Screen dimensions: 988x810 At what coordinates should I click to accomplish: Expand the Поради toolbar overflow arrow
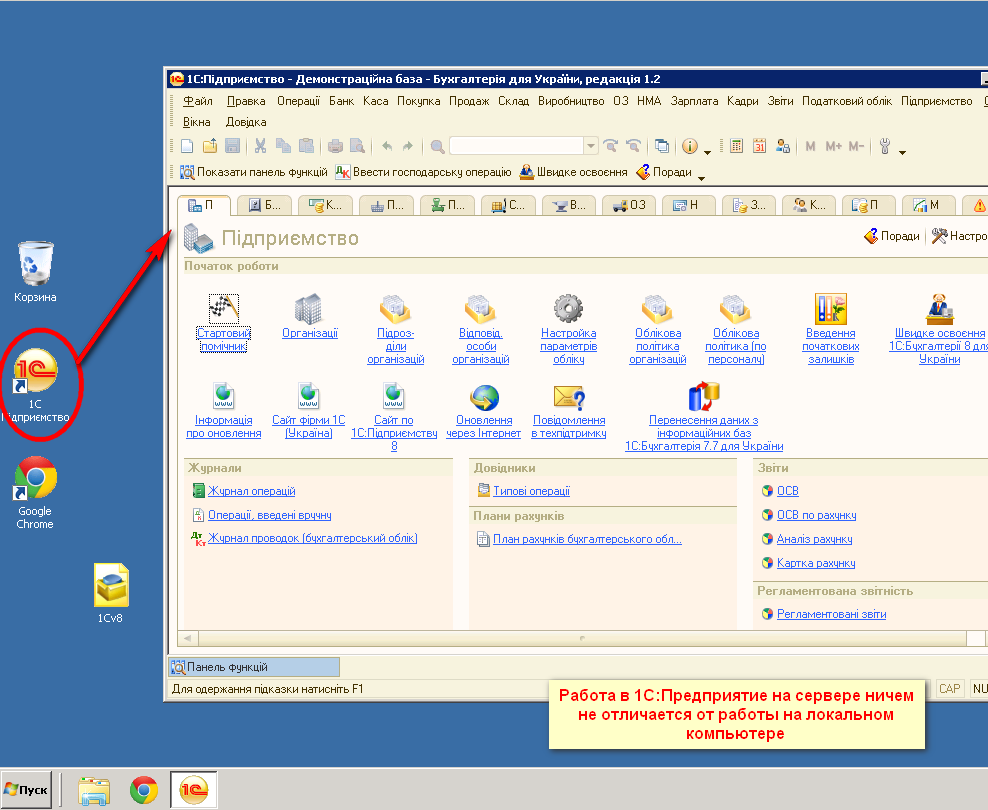click(x=701, y=178)
